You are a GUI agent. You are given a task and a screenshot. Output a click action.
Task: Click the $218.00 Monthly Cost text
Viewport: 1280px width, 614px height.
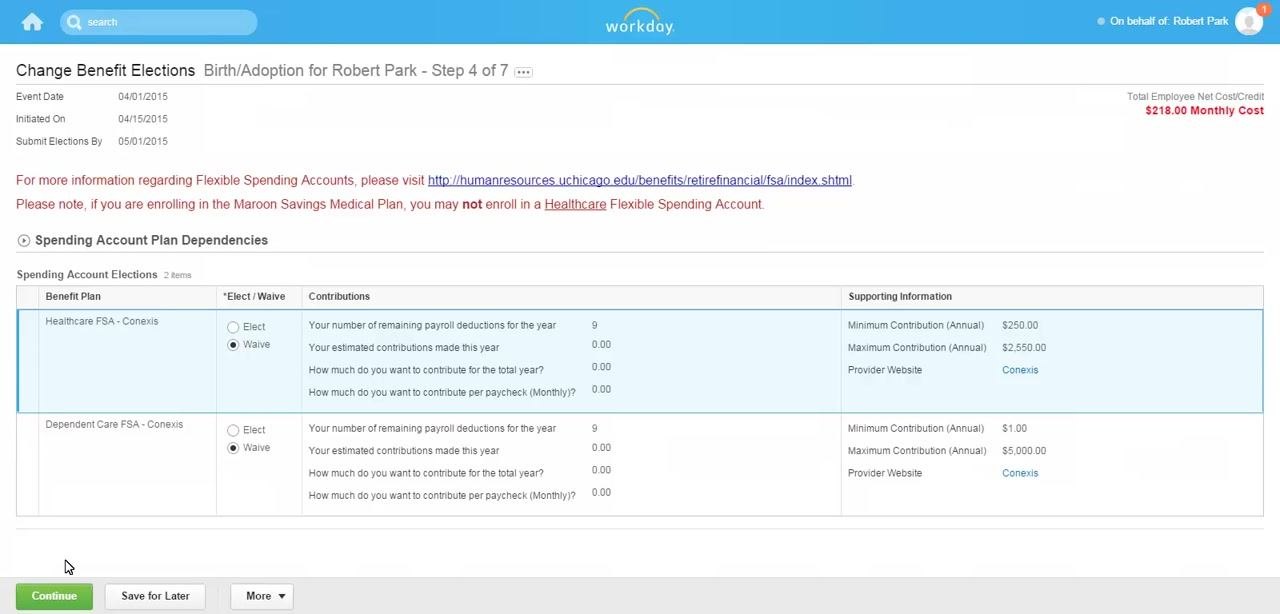point(1204,110)
